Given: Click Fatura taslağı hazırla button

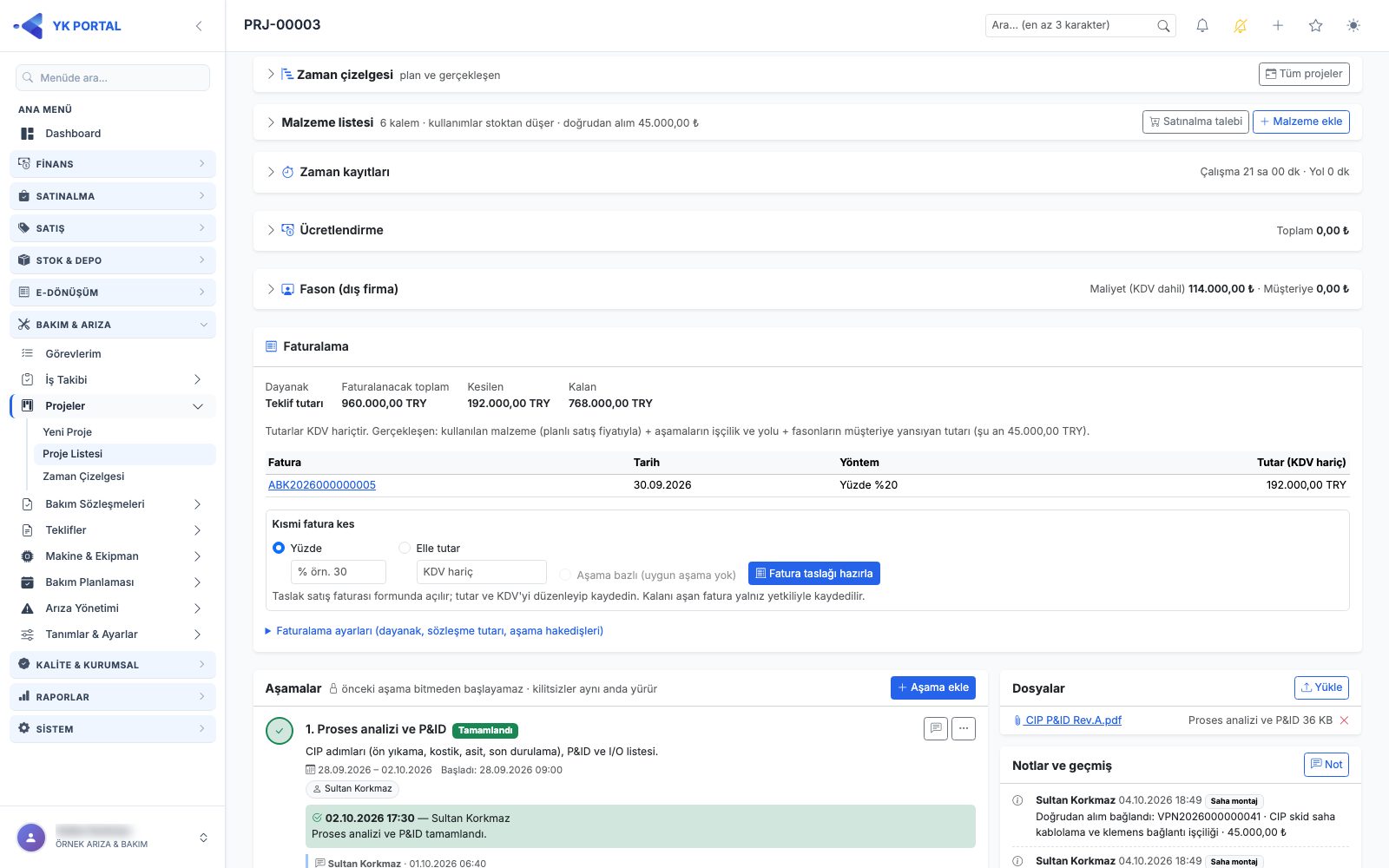Looking at the screenshot, I should (814, 574).
